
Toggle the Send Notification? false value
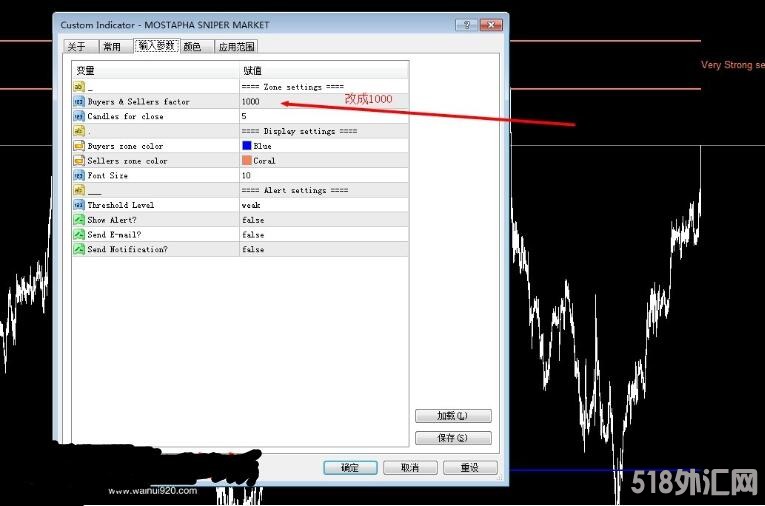pos(324,249)
